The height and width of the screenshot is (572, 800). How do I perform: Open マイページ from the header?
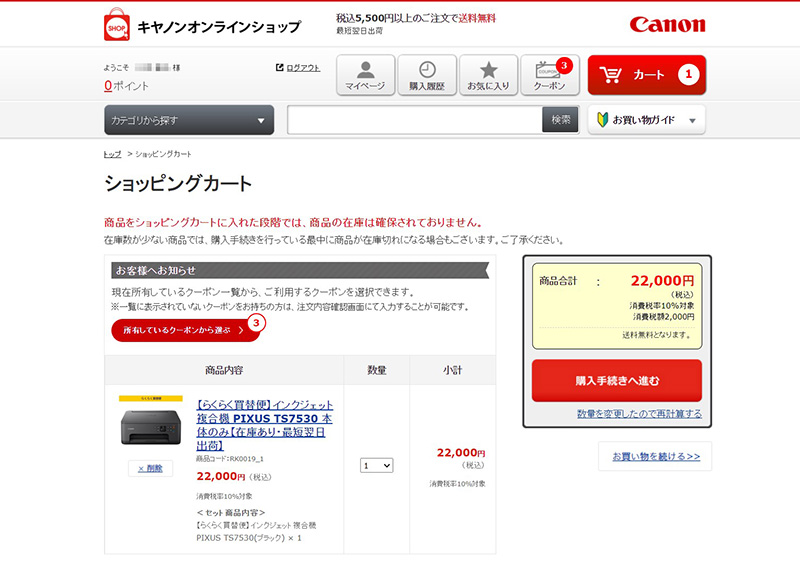coord(365,75)
